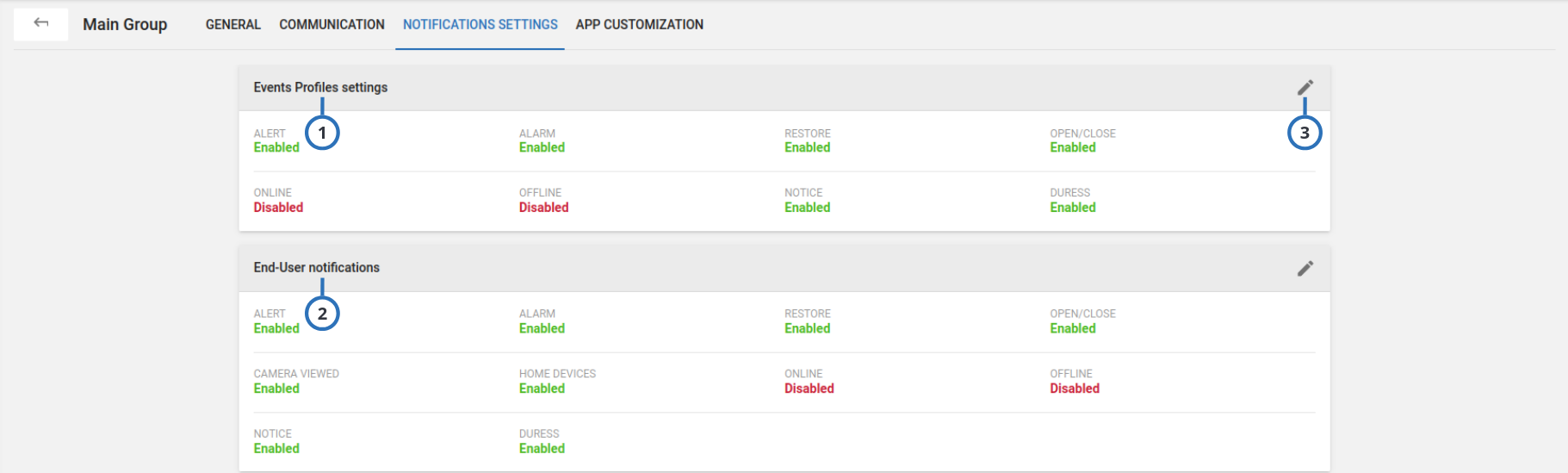The width and height of the screenshot is (1568, 473).
Task: Edit Events Profiles settings with pencil icon
Action: pyautogui.click(x=1305, y=88)
